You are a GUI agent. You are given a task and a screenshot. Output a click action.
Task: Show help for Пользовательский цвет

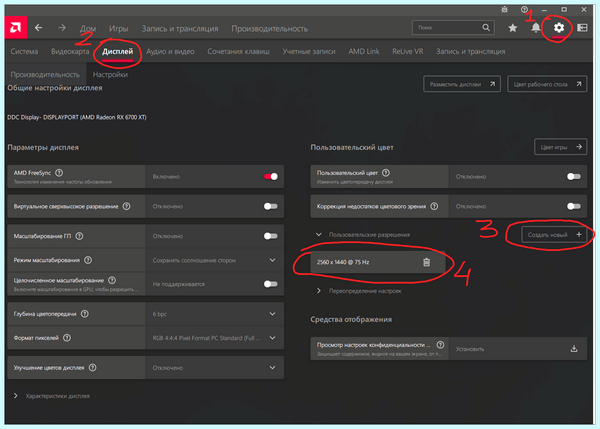tap(386, 173)
